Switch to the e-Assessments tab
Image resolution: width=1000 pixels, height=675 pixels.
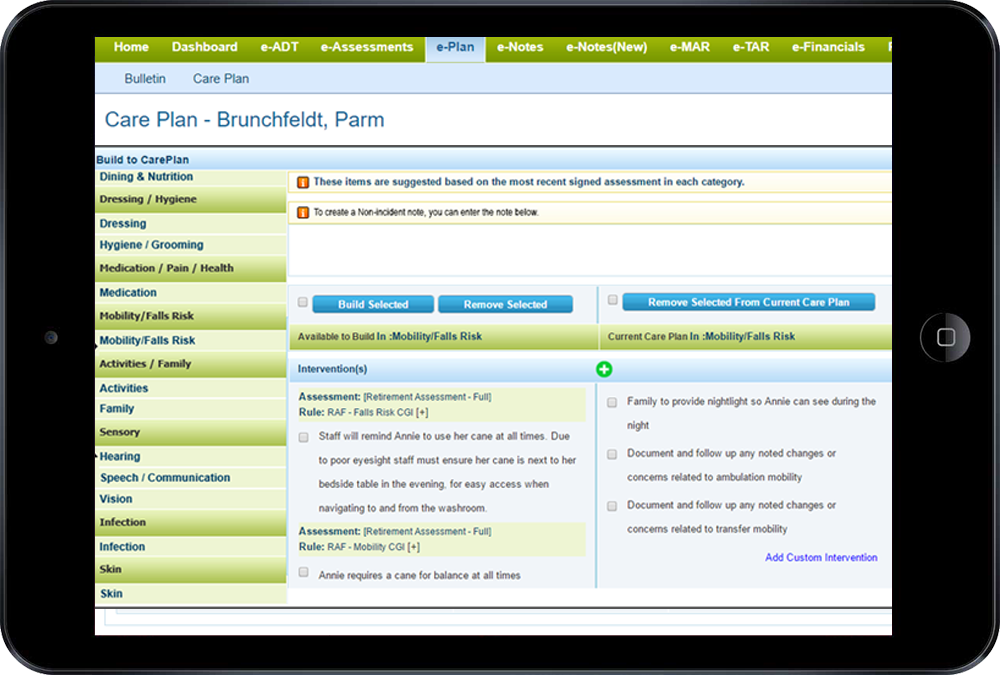[x=367, y=47]
